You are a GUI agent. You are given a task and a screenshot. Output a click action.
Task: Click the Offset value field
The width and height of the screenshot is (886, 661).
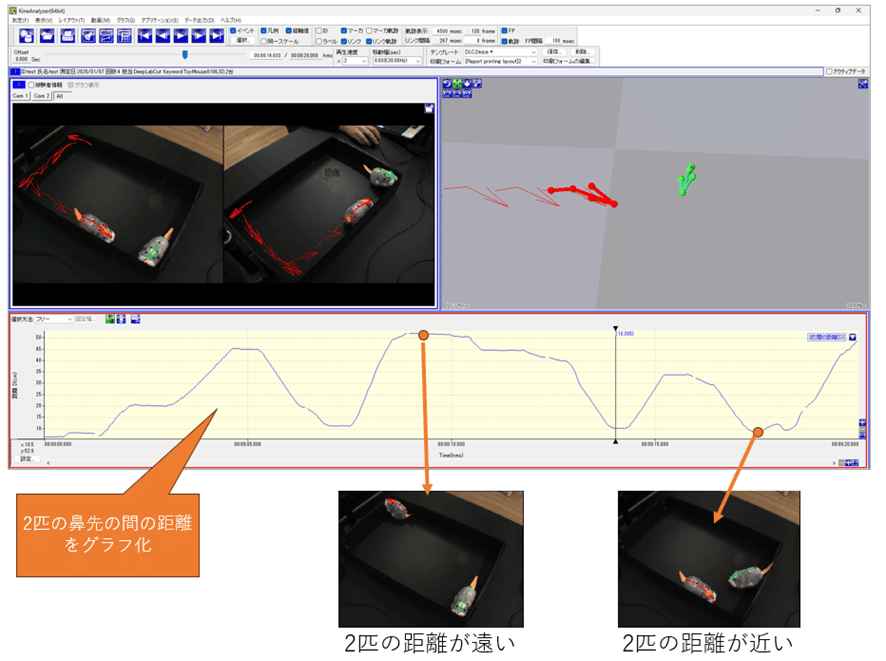point(21,59)
